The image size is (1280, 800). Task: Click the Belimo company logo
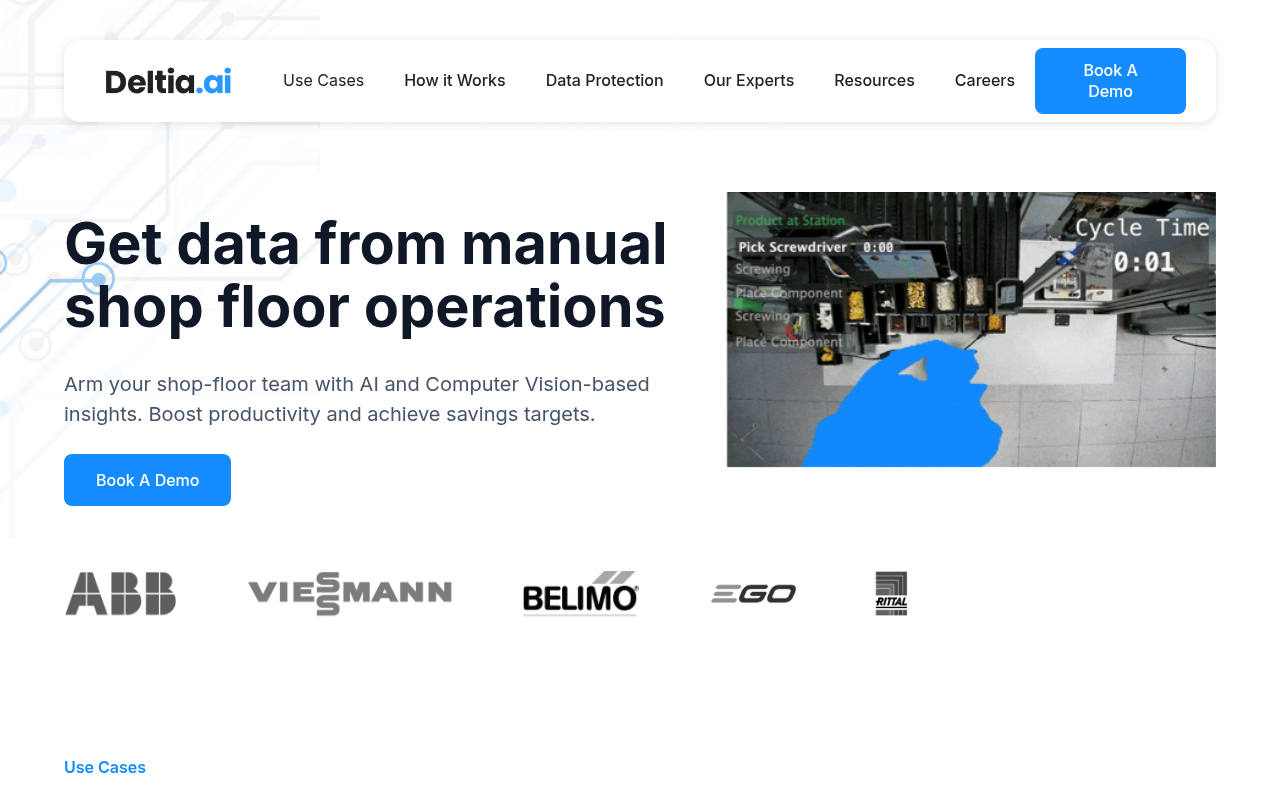[x=580, y=593]
